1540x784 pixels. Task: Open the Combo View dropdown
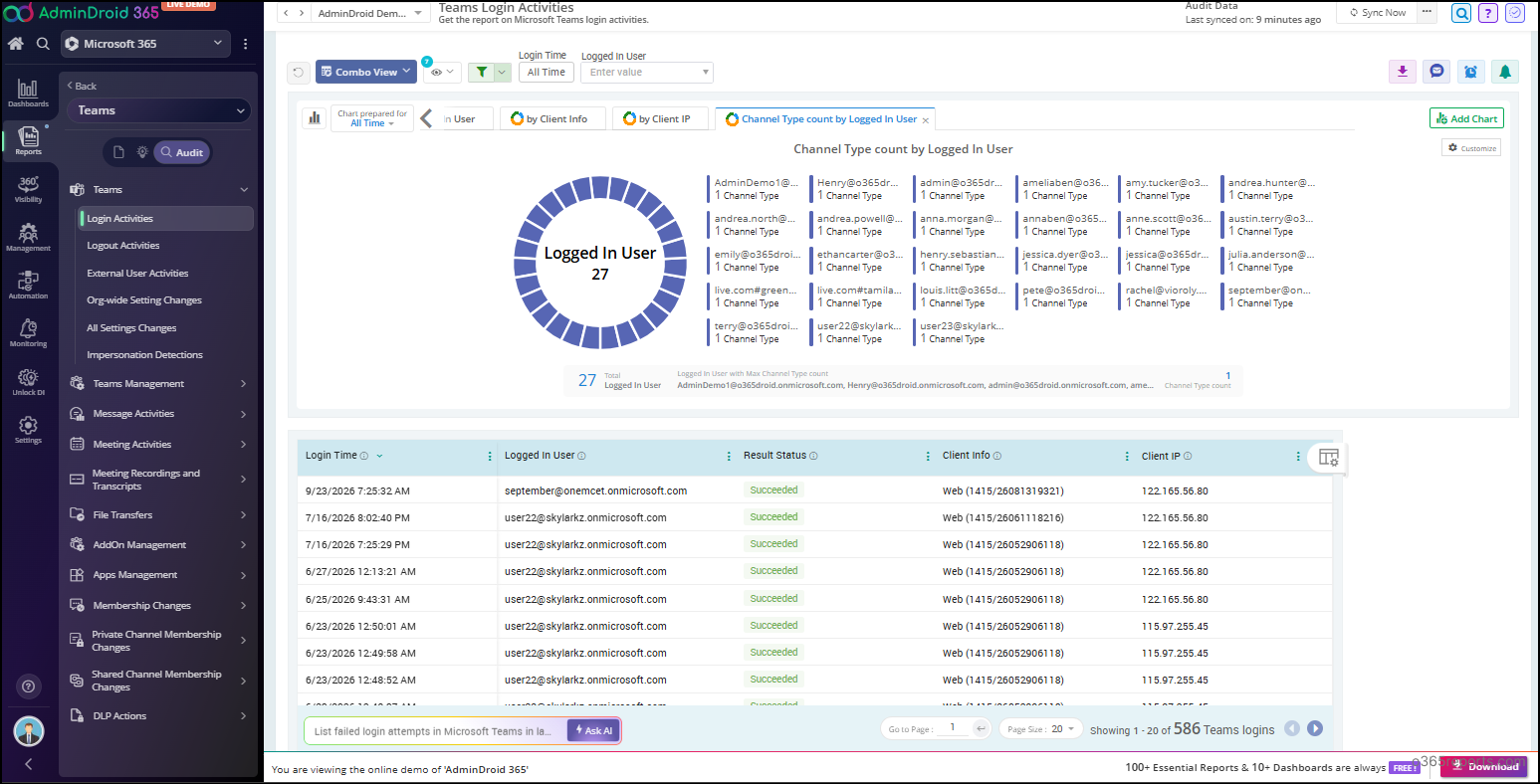click(366, 72)
